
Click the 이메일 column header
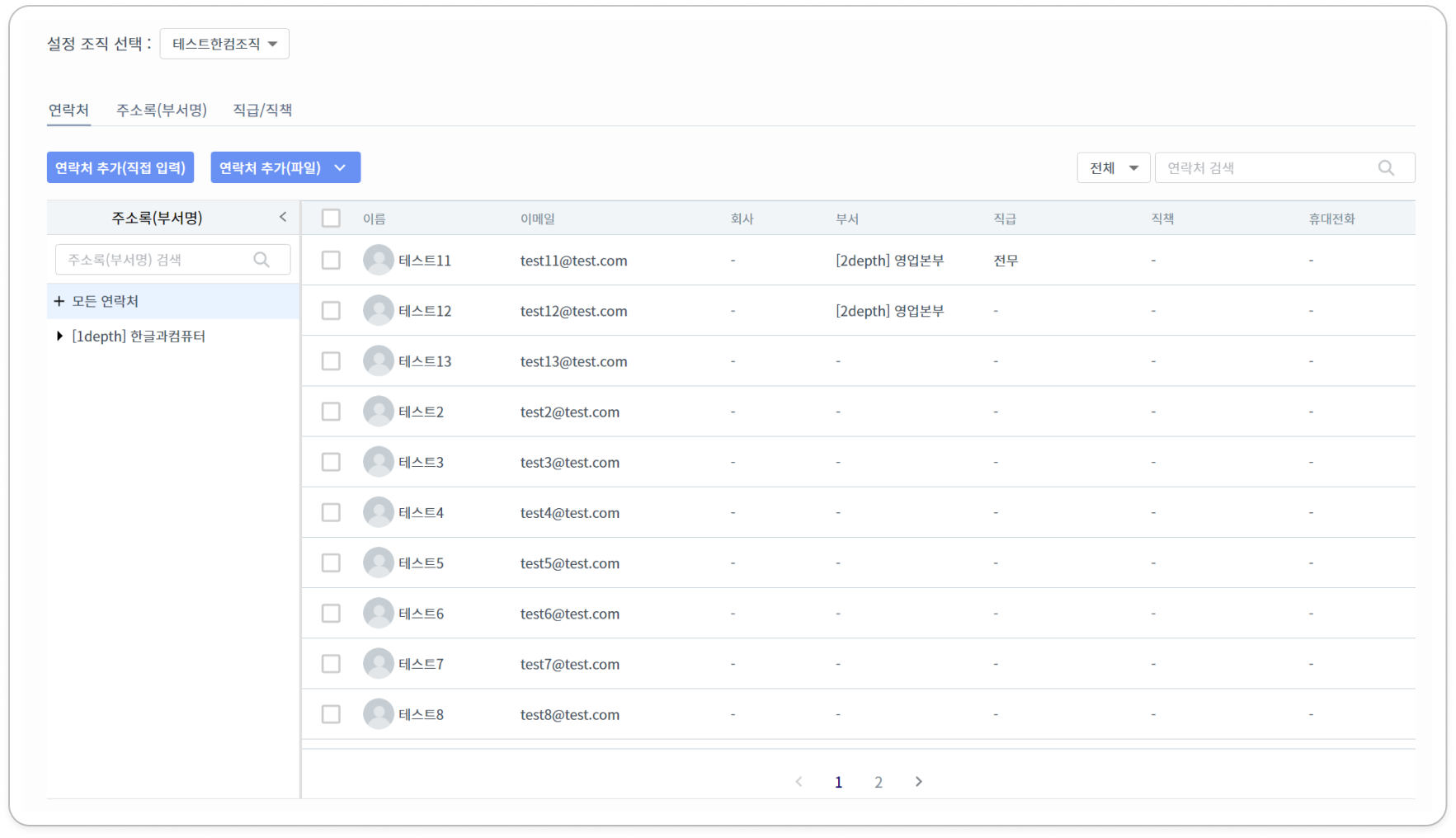[537, 219]
